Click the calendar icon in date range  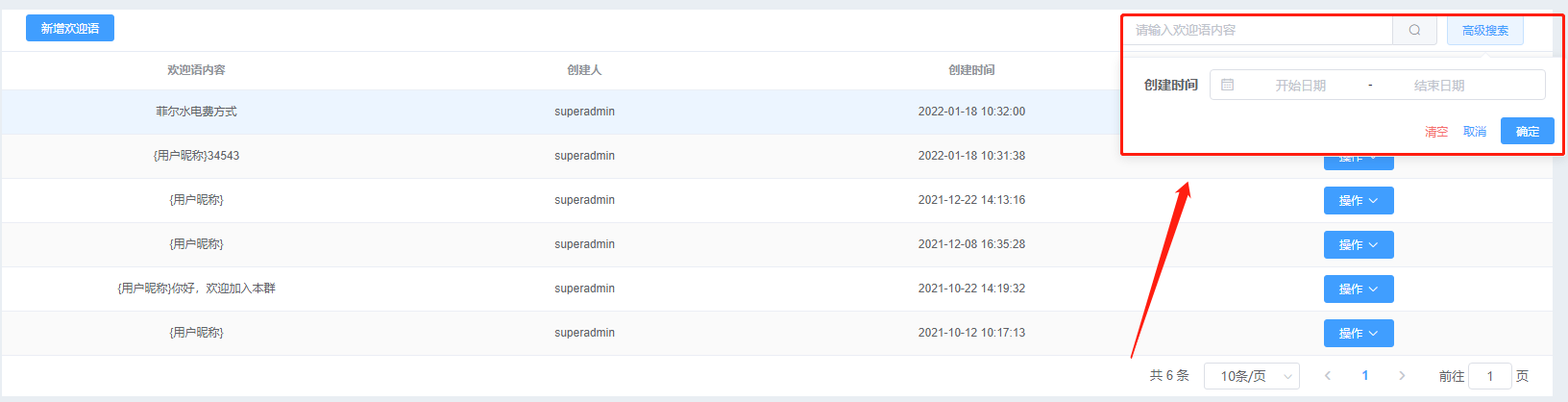1227,85
